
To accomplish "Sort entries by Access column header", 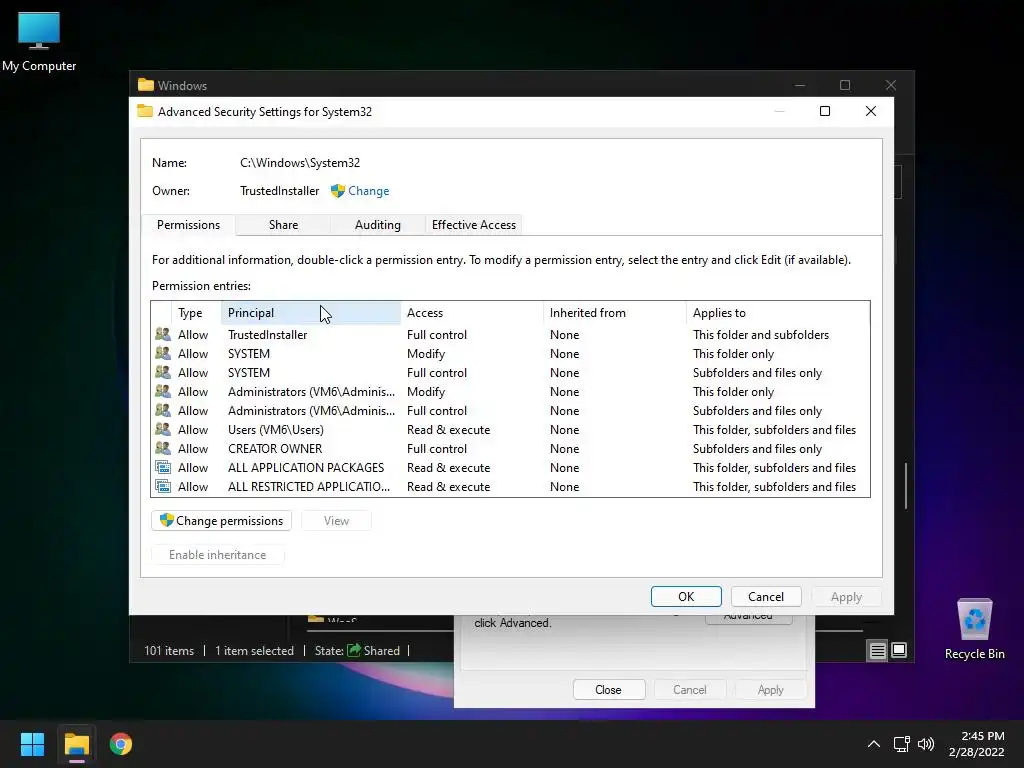I will pyautogui.click(x=472, y=313).
